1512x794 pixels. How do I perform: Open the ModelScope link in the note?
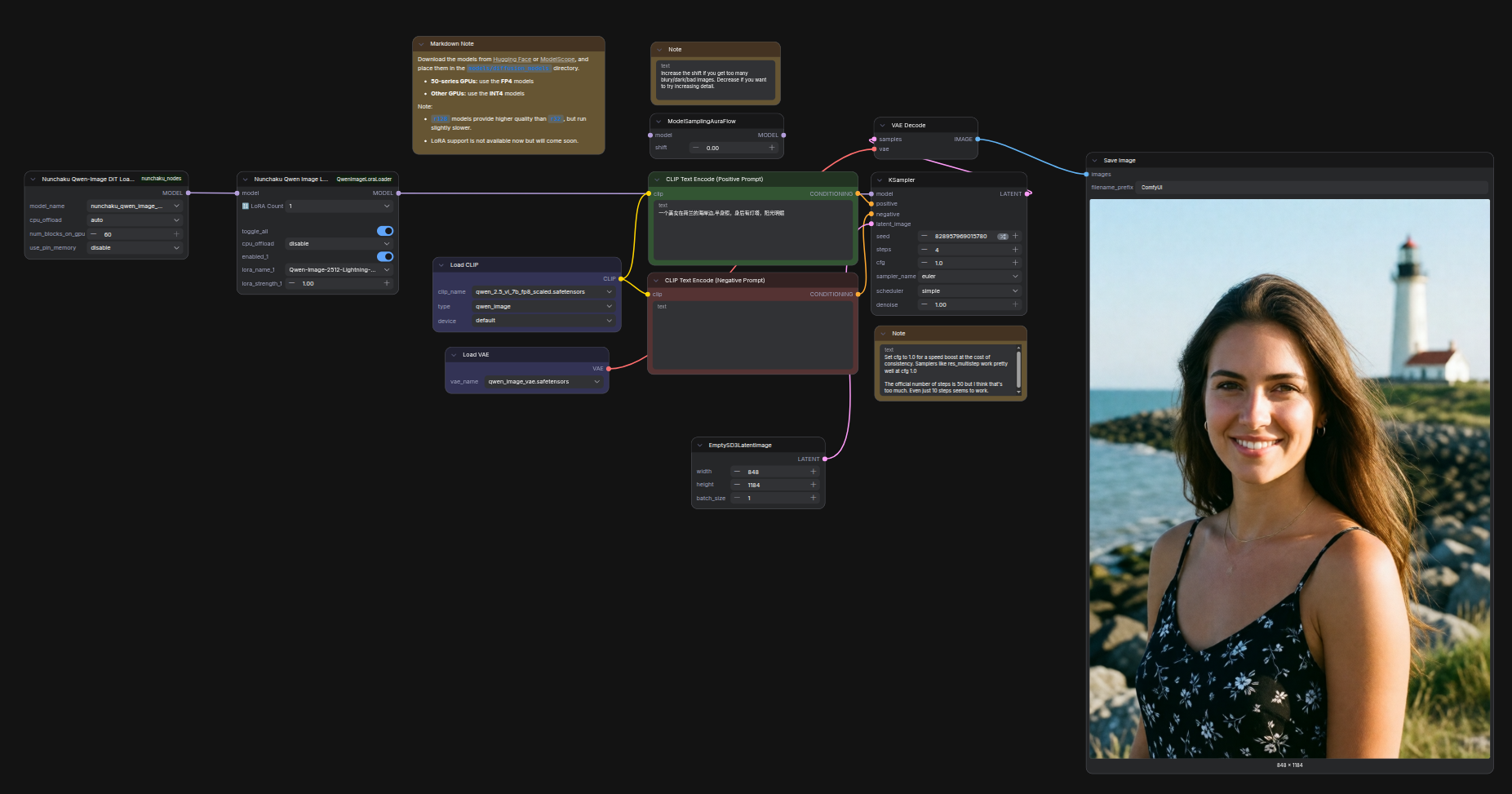(557, 60)
